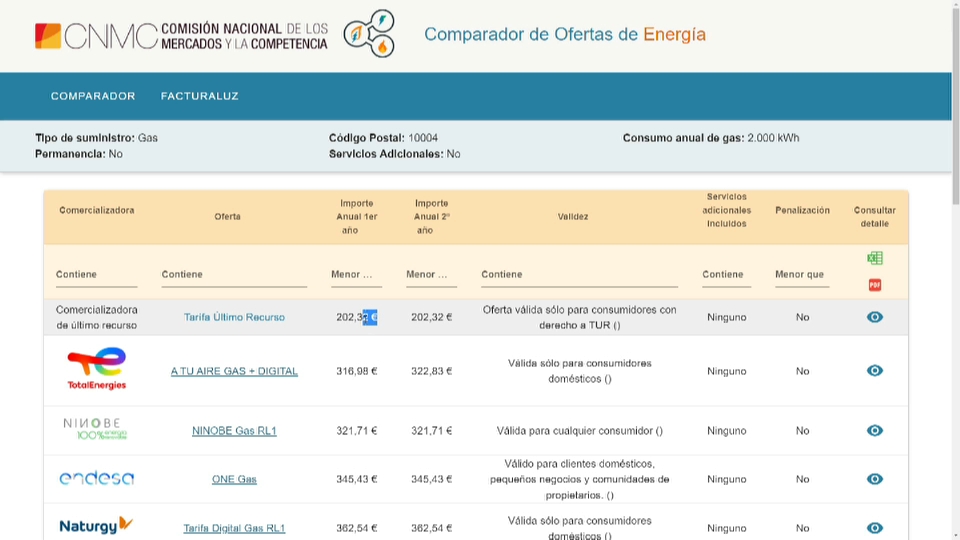Click 'Válida para cualquier consumidor ()' text

tap(579, 431)
